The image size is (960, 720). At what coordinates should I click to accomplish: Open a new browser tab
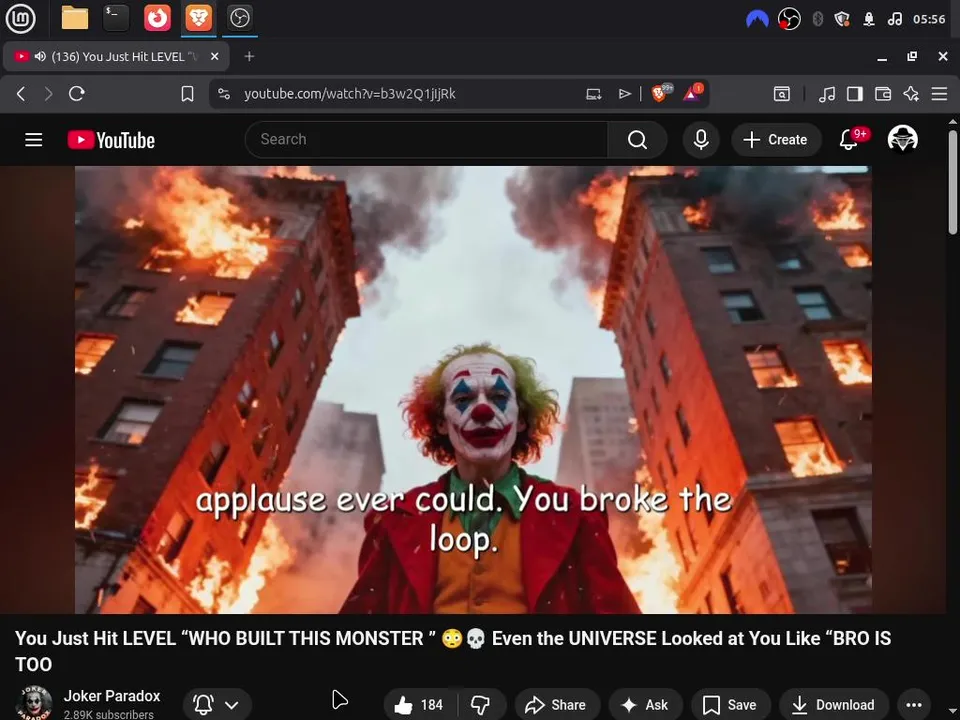(x=249, y=56)
